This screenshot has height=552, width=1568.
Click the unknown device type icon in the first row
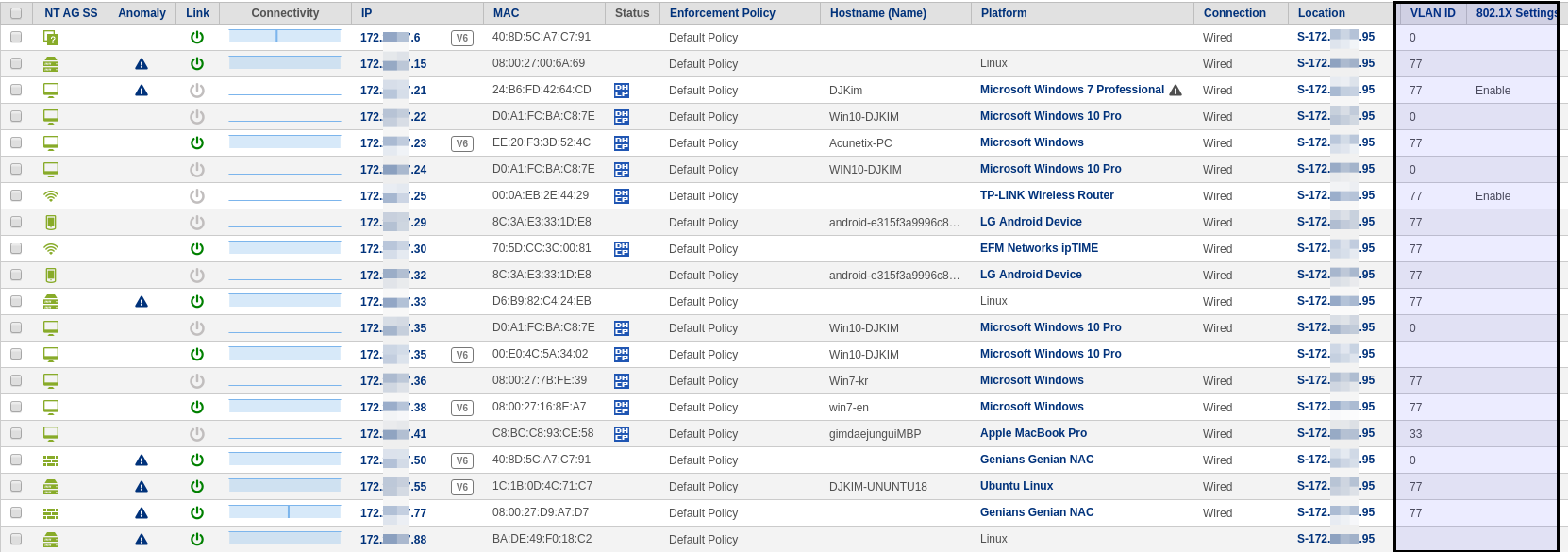point(51,38)
